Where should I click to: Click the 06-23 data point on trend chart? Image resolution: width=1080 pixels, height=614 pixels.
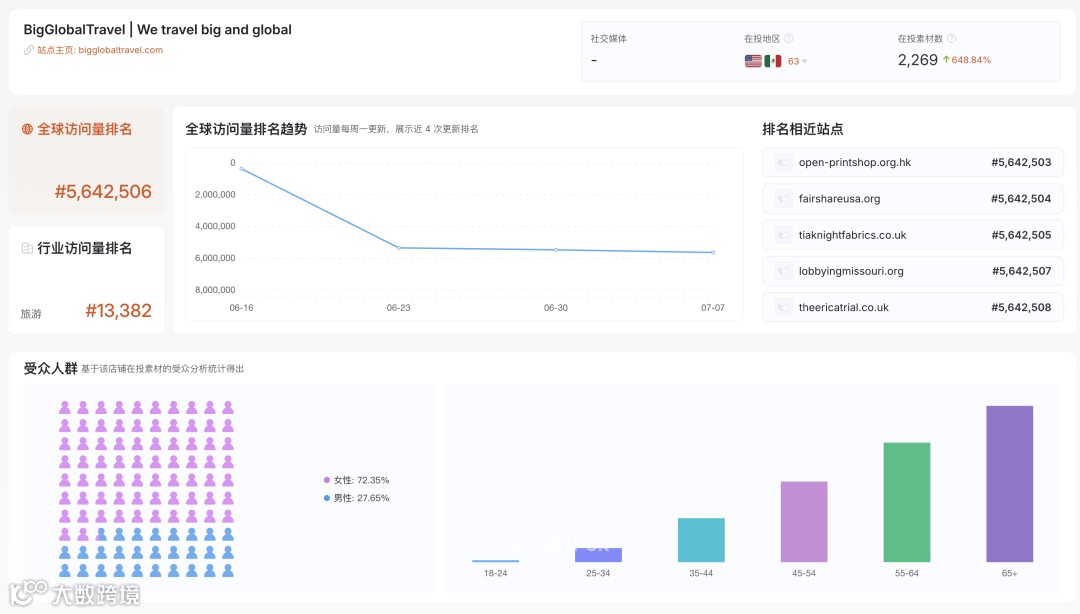point(399,247)
